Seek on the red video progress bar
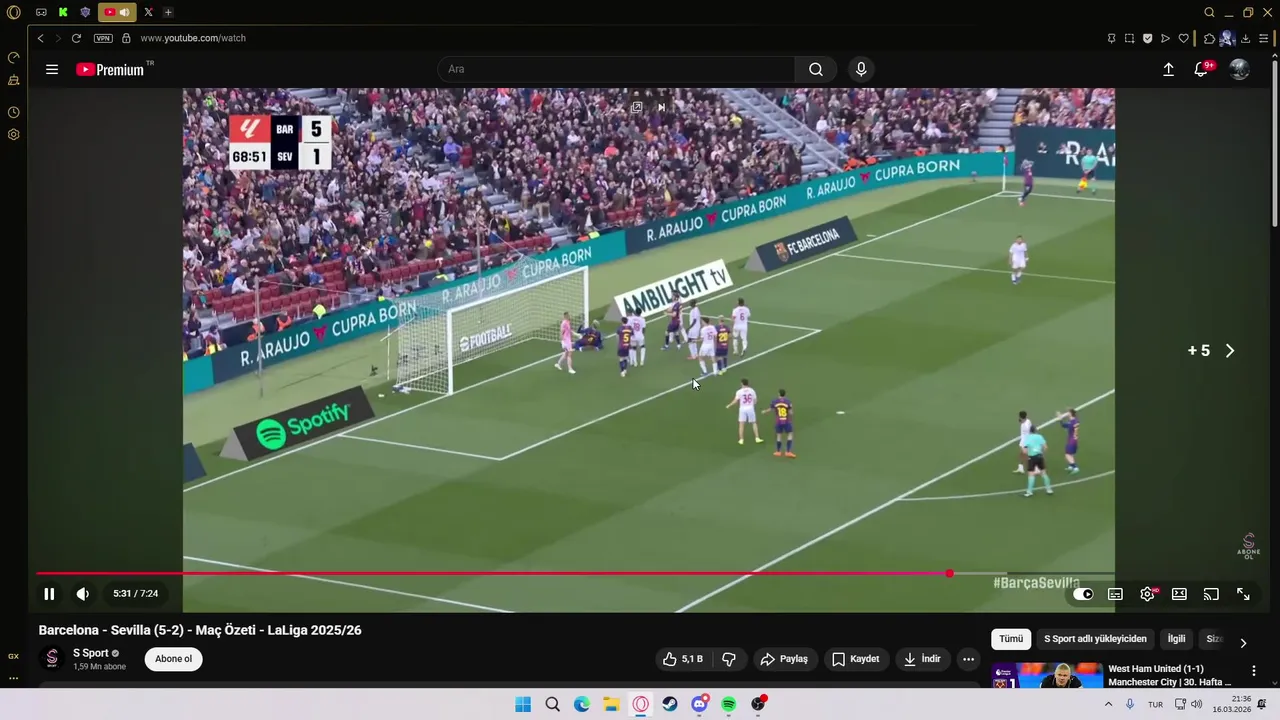Image resolution: width=1280 pixels, height=720 pixels. click(575, 574)
